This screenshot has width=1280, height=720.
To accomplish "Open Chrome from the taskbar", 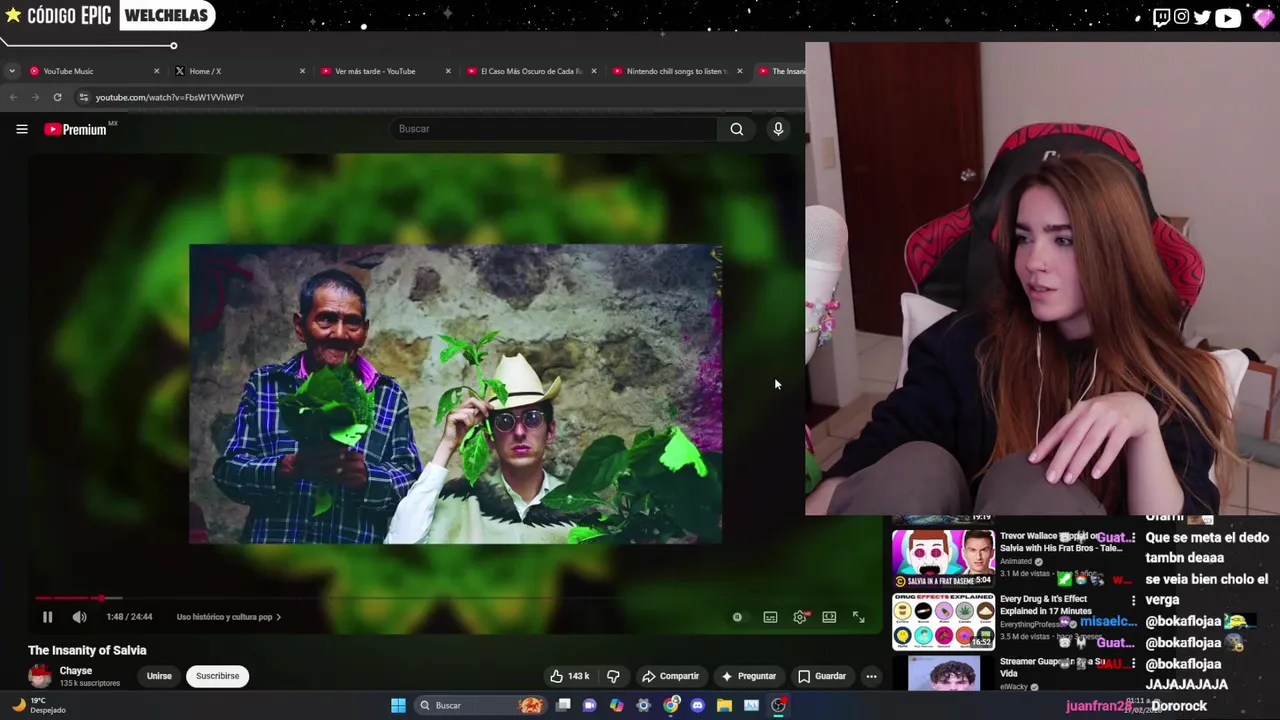I will pos(671,706).
